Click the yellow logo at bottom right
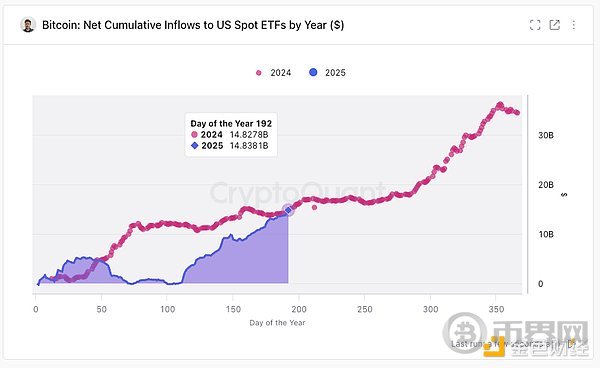600x368 pixels. tap(494, 347)
